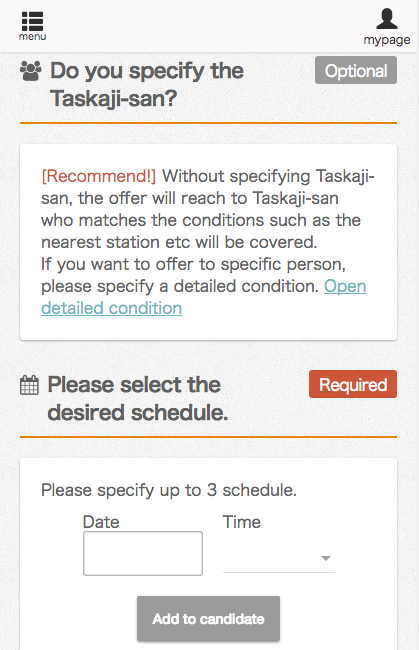Click the red [Recommend!] text
This screenshot has height=650, width=419.
(x=99, y=176)
